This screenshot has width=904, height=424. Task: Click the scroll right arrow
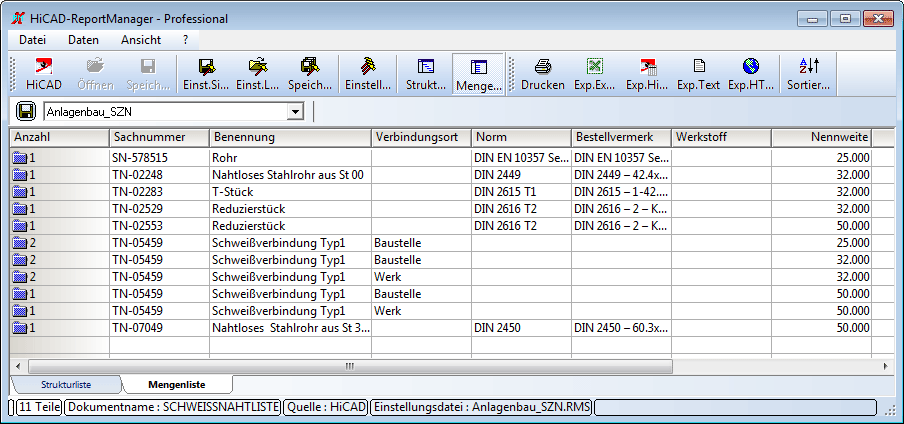[x=886, y=366]
